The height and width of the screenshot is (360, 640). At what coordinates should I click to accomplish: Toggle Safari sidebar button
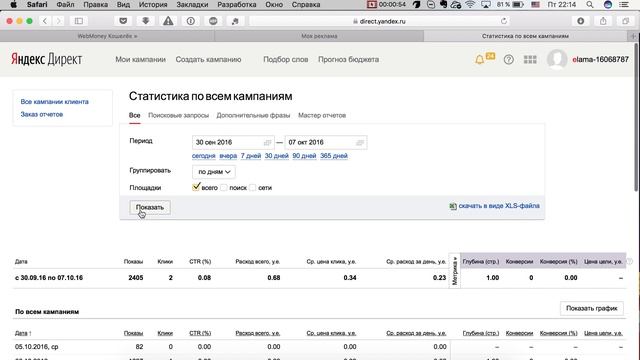point(79,21)
